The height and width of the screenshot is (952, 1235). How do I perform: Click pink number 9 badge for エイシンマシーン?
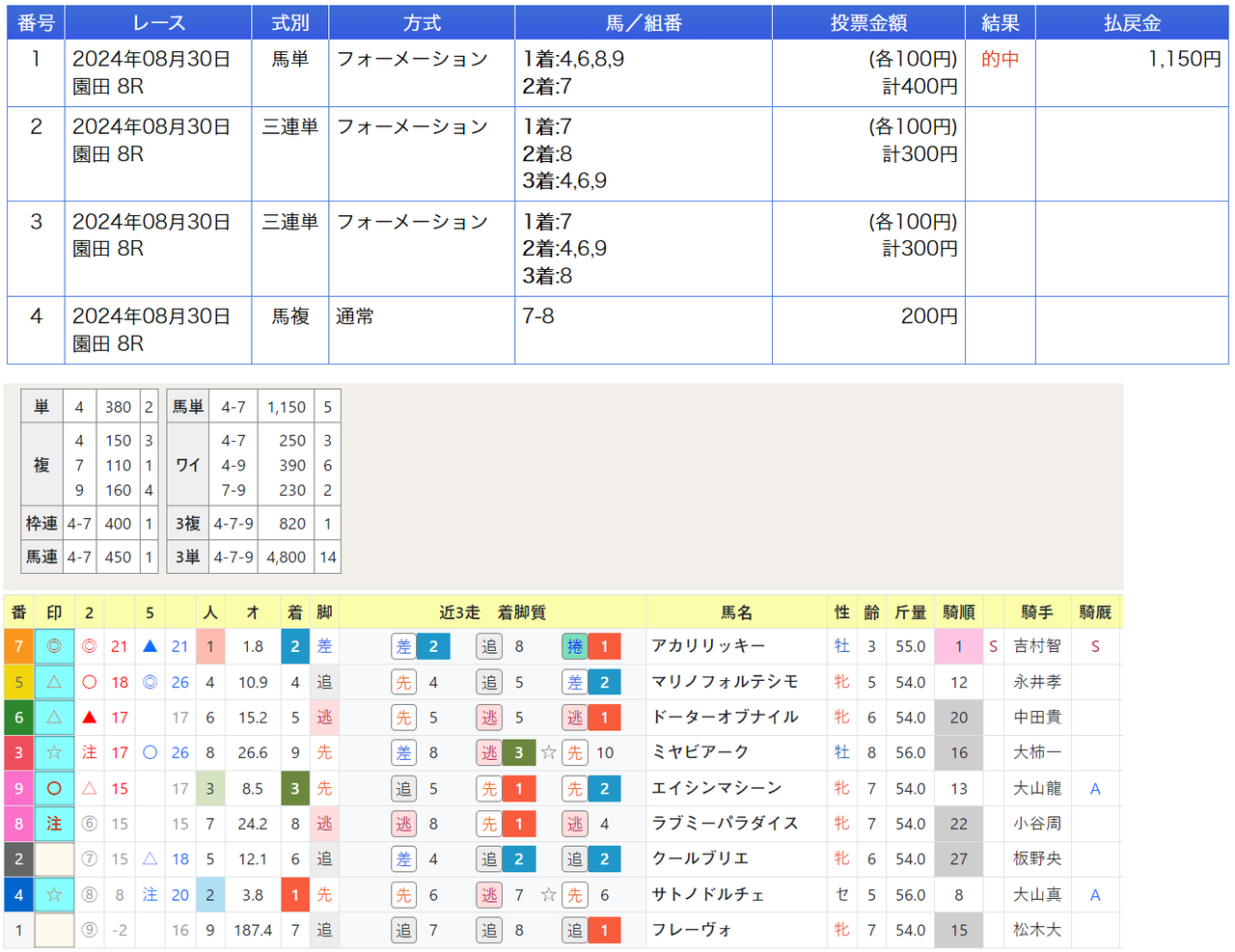pos(18,788)
